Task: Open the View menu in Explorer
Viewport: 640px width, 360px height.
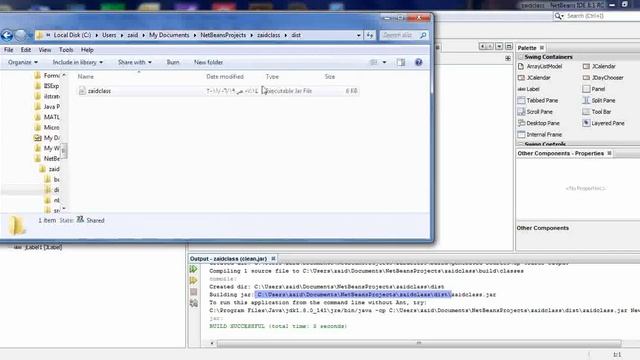Action: tap(45, 50)
